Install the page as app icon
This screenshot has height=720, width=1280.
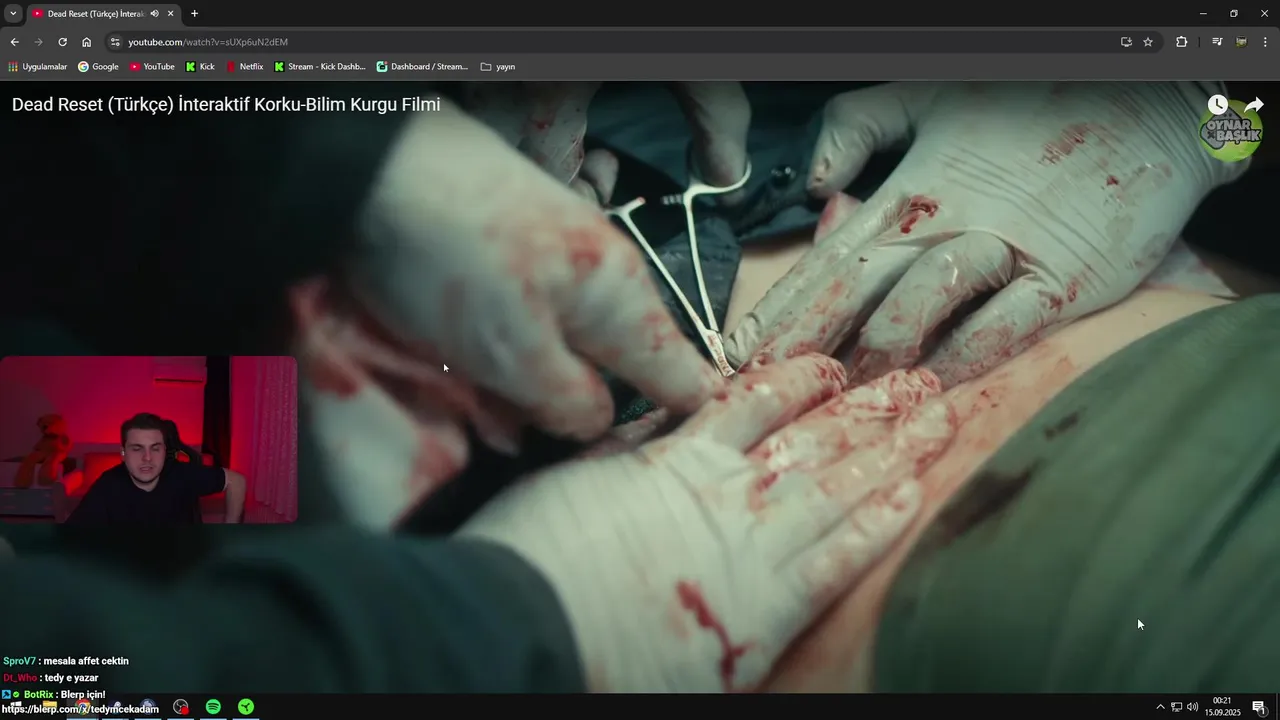click(x=1126, y=42)
